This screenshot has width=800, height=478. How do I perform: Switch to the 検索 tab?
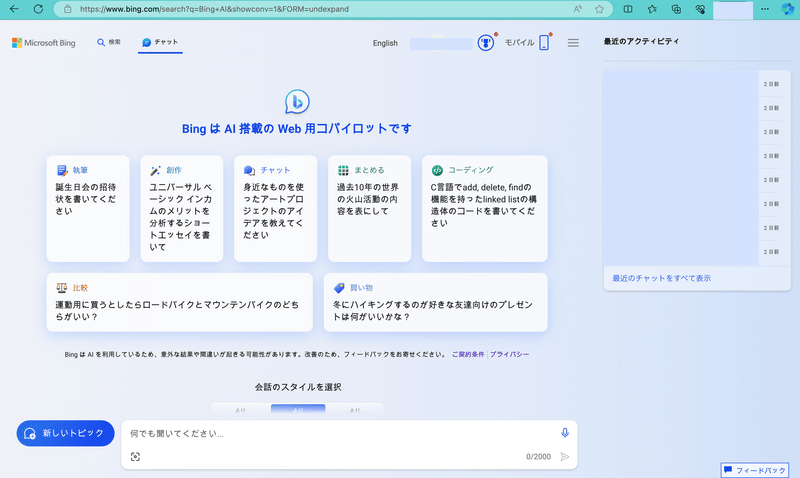click(x=109, y=42)
